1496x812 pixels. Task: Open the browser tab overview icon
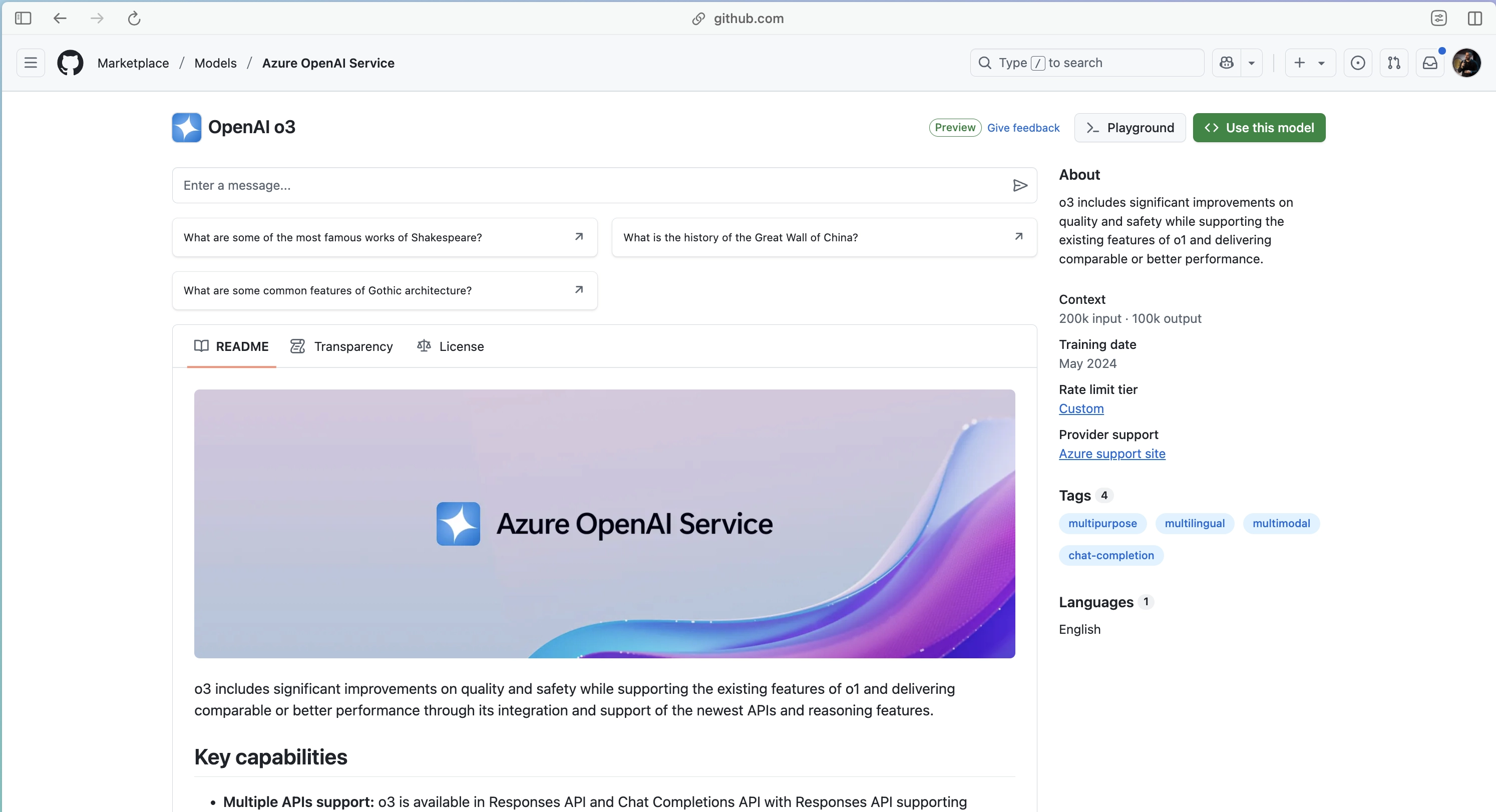(x=1438, y=18)
